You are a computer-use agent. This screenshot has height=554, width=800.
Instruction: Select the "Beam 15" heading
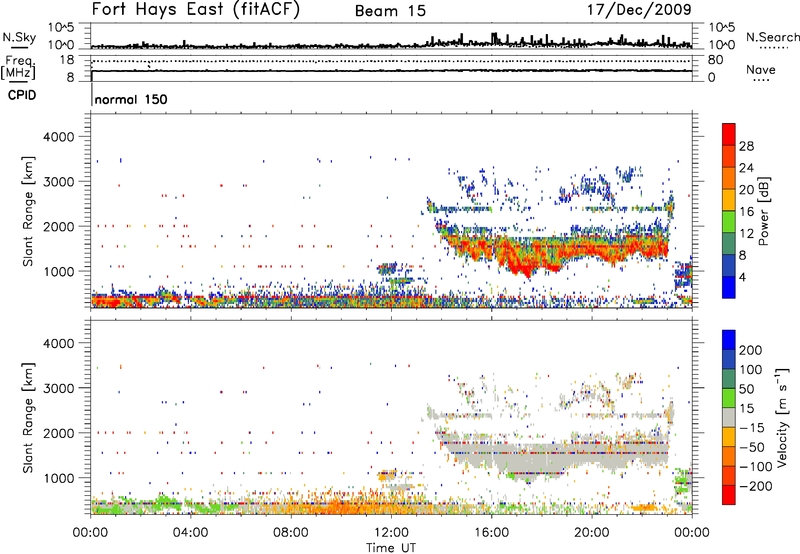pos(390,11)
